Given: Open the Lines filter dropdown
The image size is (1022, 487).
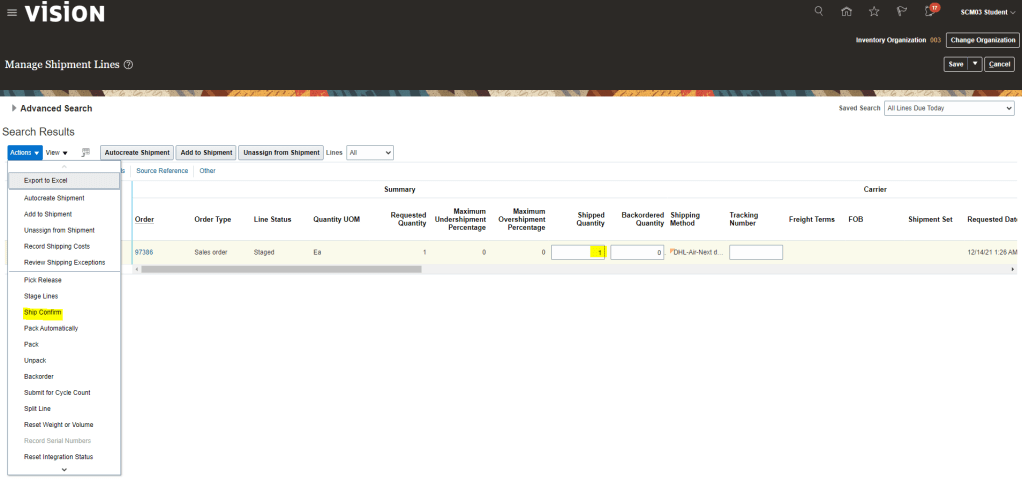Looking at the screenshot, I should pos(370,153).
